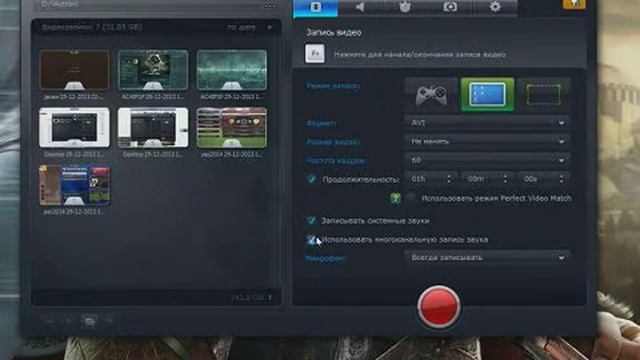This screenshot has height=360, width=640.
Task: Click the 'Запись видео' heading
Action: click(333, 33)
